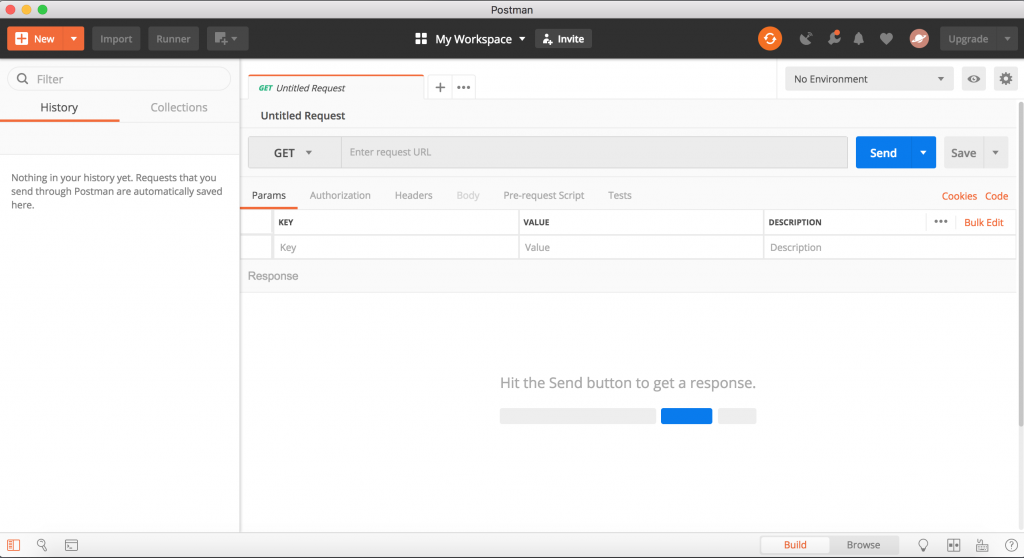Expand the New button dropdown arrow

(74, 39)
